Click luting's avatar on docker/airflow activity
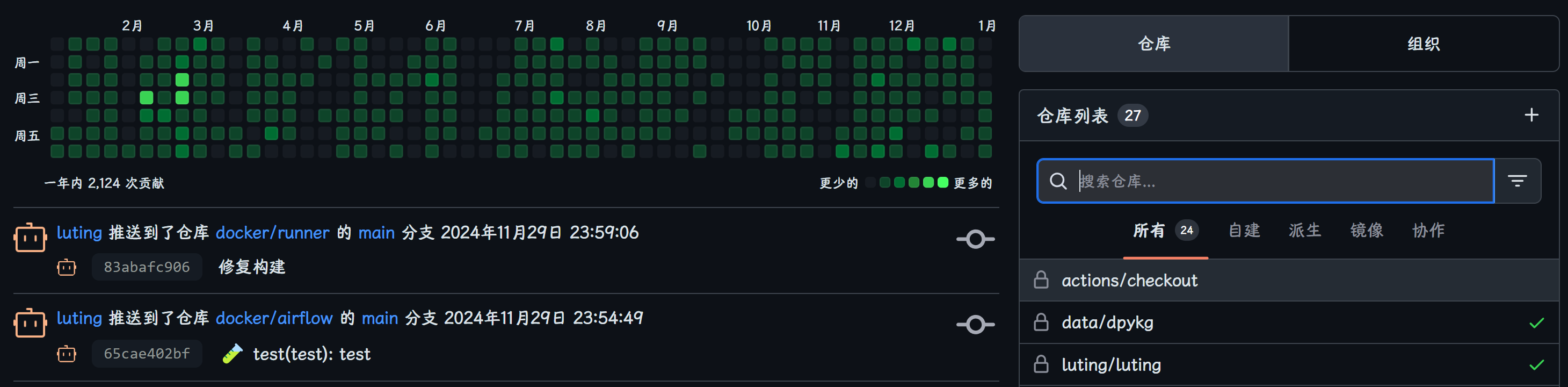 (x=30, y=323)
